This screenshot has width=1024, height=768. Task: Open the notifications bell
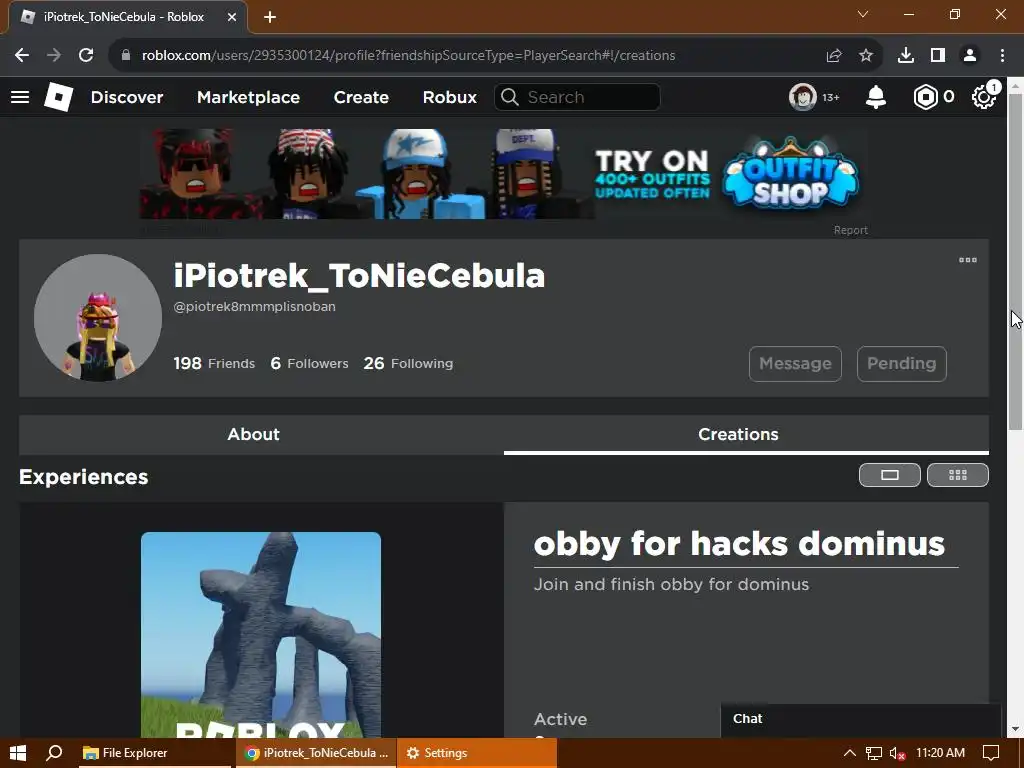click(x=876, y=97)
